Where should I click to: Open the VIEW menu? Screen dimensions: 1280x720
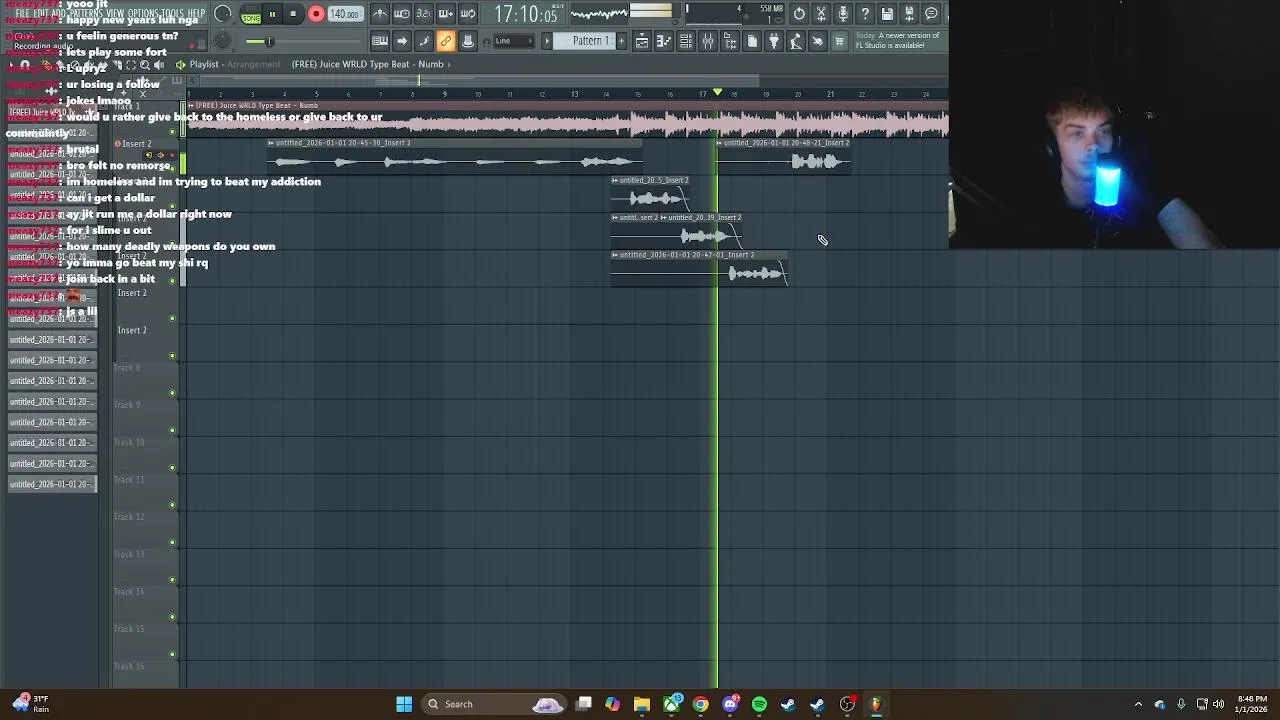coord(115,14)
